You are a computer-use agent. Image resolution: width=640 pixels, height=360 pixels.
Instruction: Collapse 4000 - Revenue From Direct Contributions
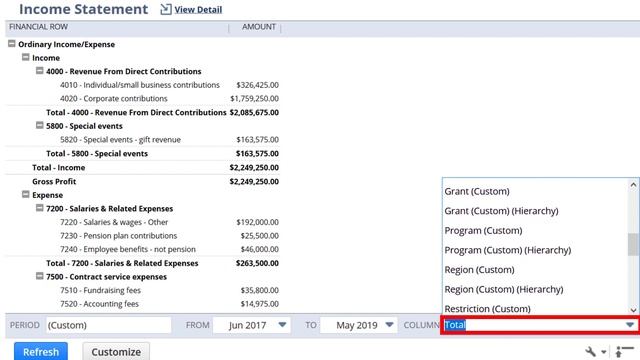click(x=40, y=71)
